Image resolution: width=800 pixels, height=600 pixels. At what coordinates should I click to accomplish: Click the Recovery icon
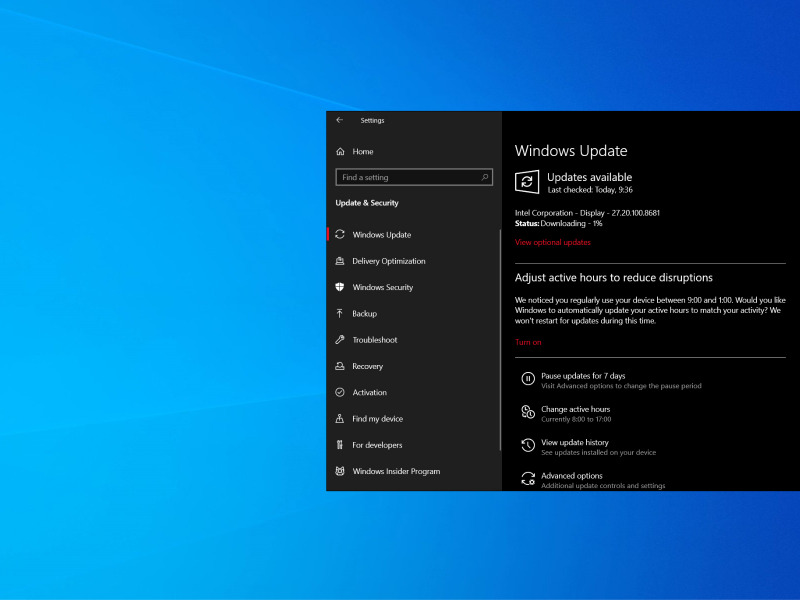click(340, 366)
